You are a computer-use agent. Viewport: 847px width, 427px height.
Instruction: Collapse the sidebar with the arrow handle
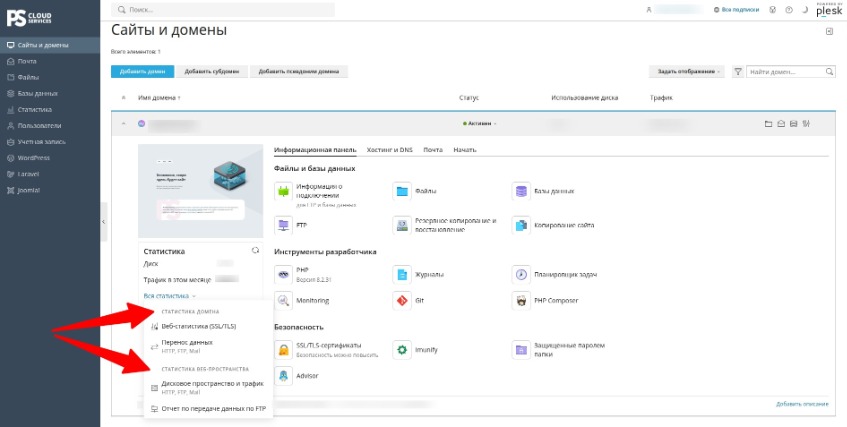click(x=104, y=222)
